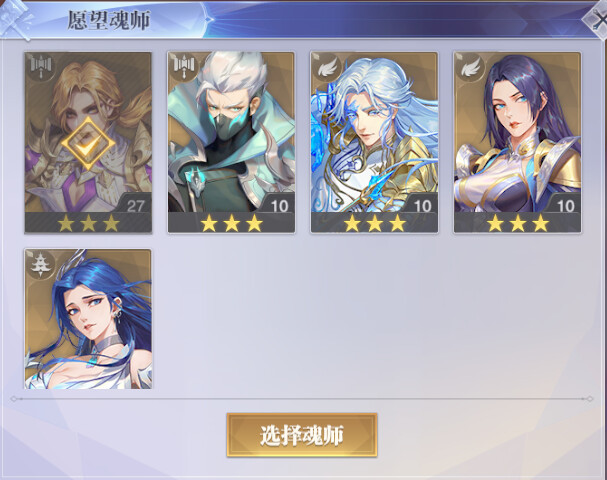Choose the long silver-blue haired hero card
Screen dimensions: 607x480
point(374,143)
